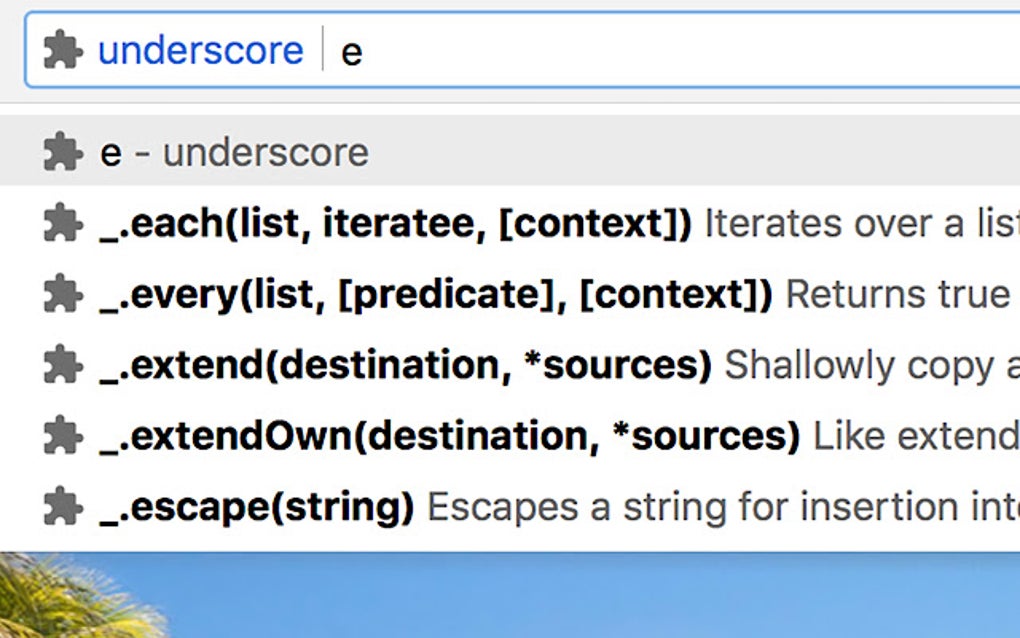Click the puzzle icon beside _.every suggestion
Viewport: 1020px width, 638px height.
[x=63, y=294]
